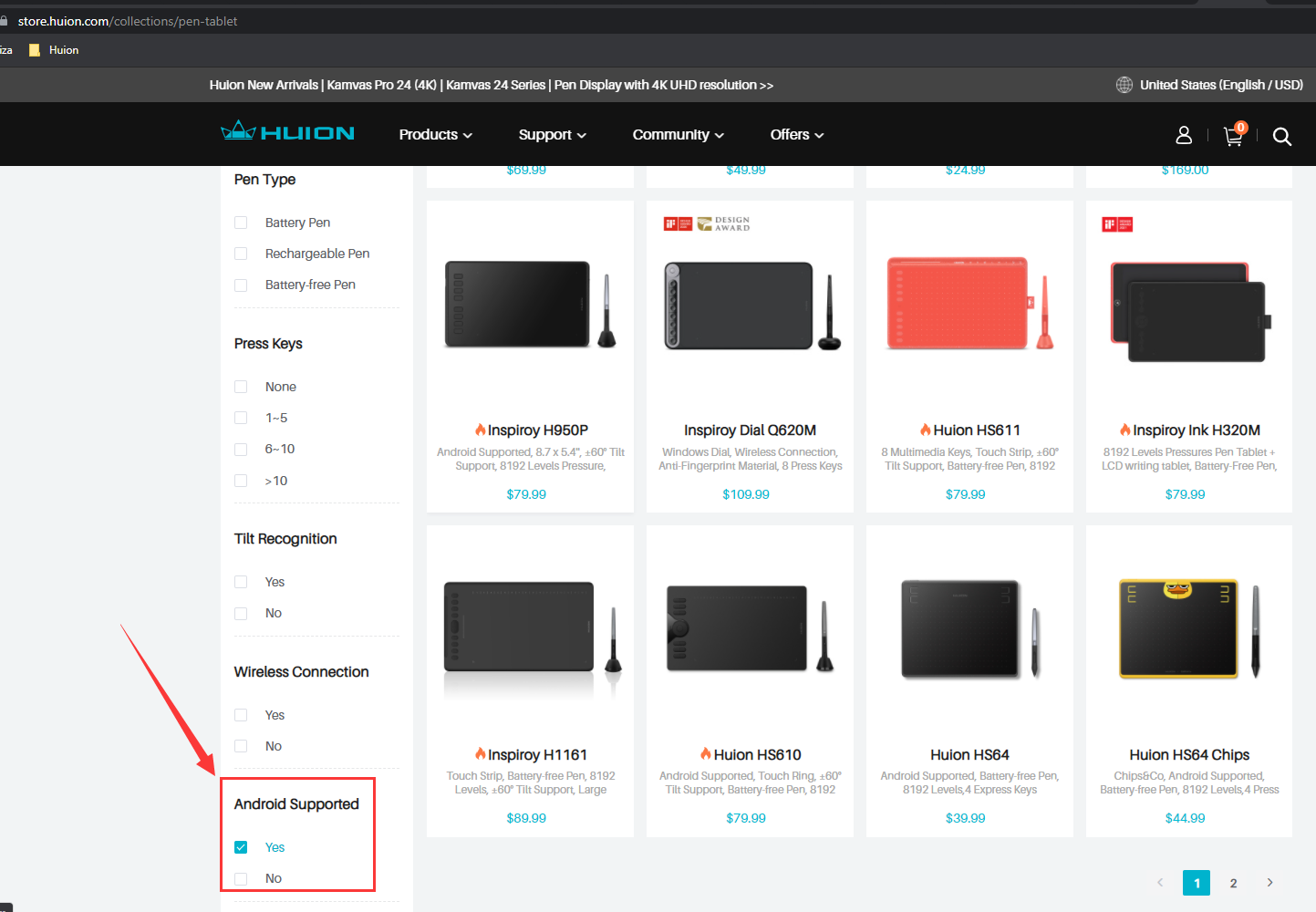Viewport: 1316px width, 912px height.
Task: Click the flame icon beside Huion HS610
Action: point(706,753)
